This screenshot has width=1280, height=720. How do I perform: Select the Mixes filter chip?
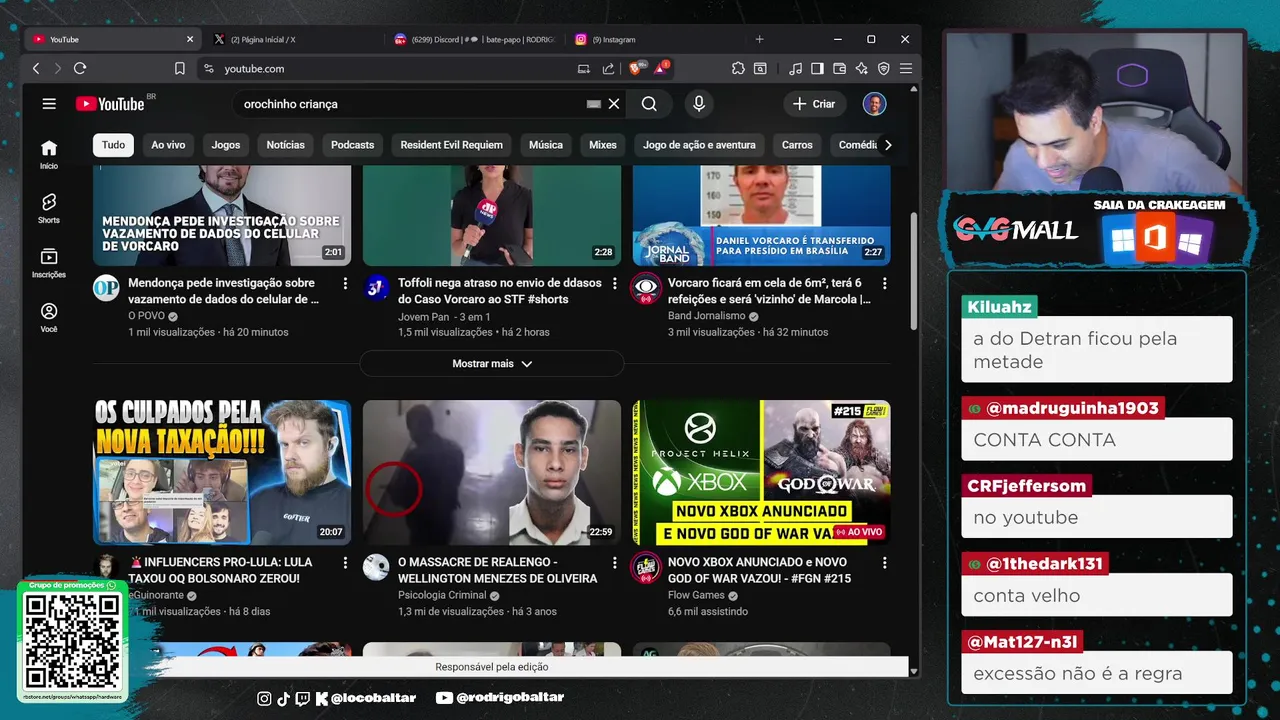603,145
